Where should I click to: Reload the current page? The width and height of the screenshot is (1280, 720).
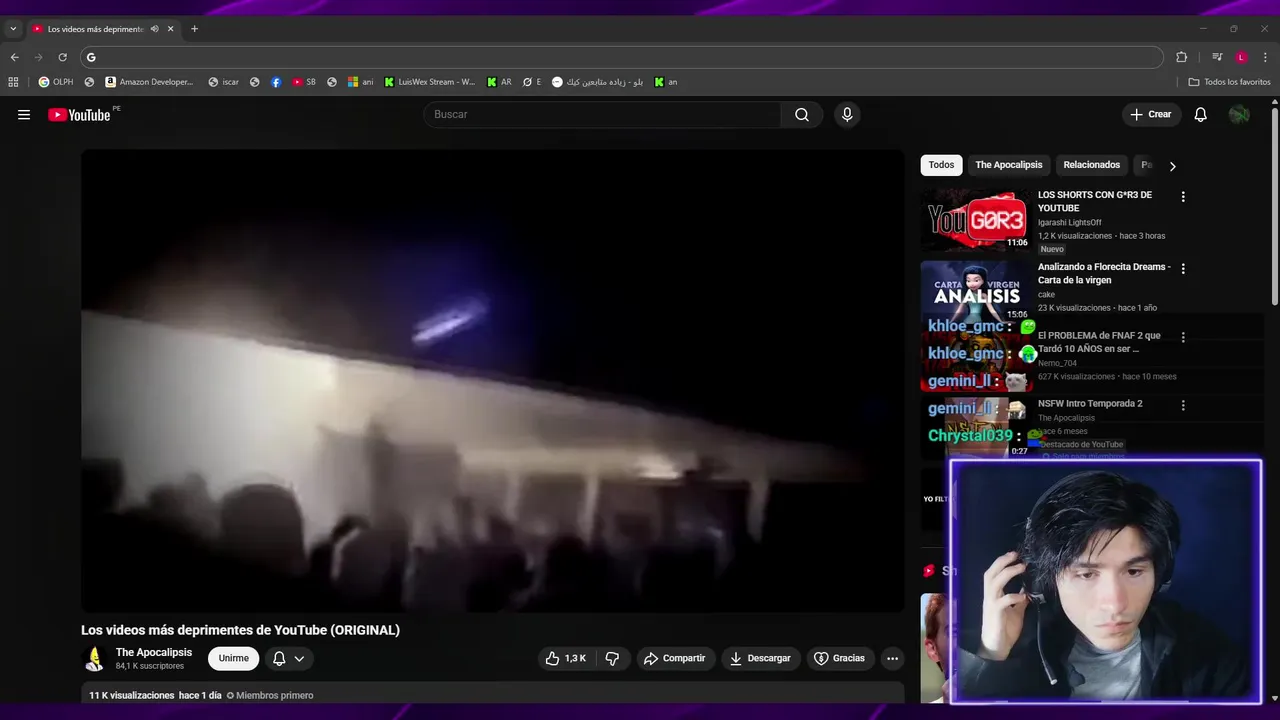(x=62, y=57)
